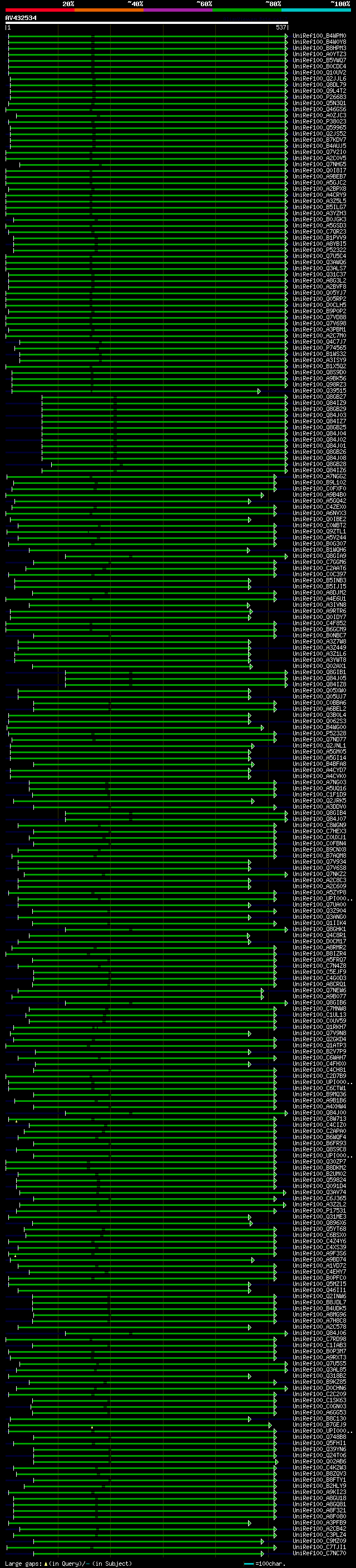Select label UniRef100_Q84J02
This screenshot has height=1568, width=356.
pyautogui.click(x=319, y=440)
